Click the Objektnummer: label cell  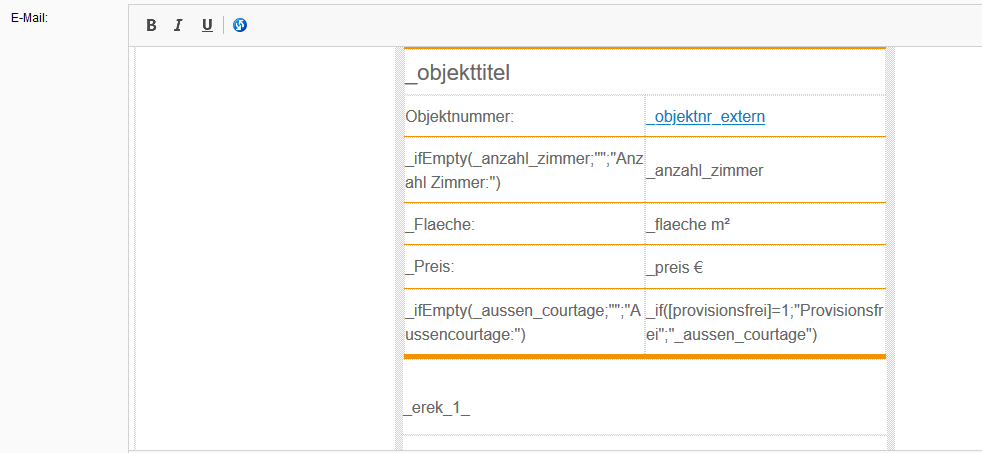[x=459, y=117]
